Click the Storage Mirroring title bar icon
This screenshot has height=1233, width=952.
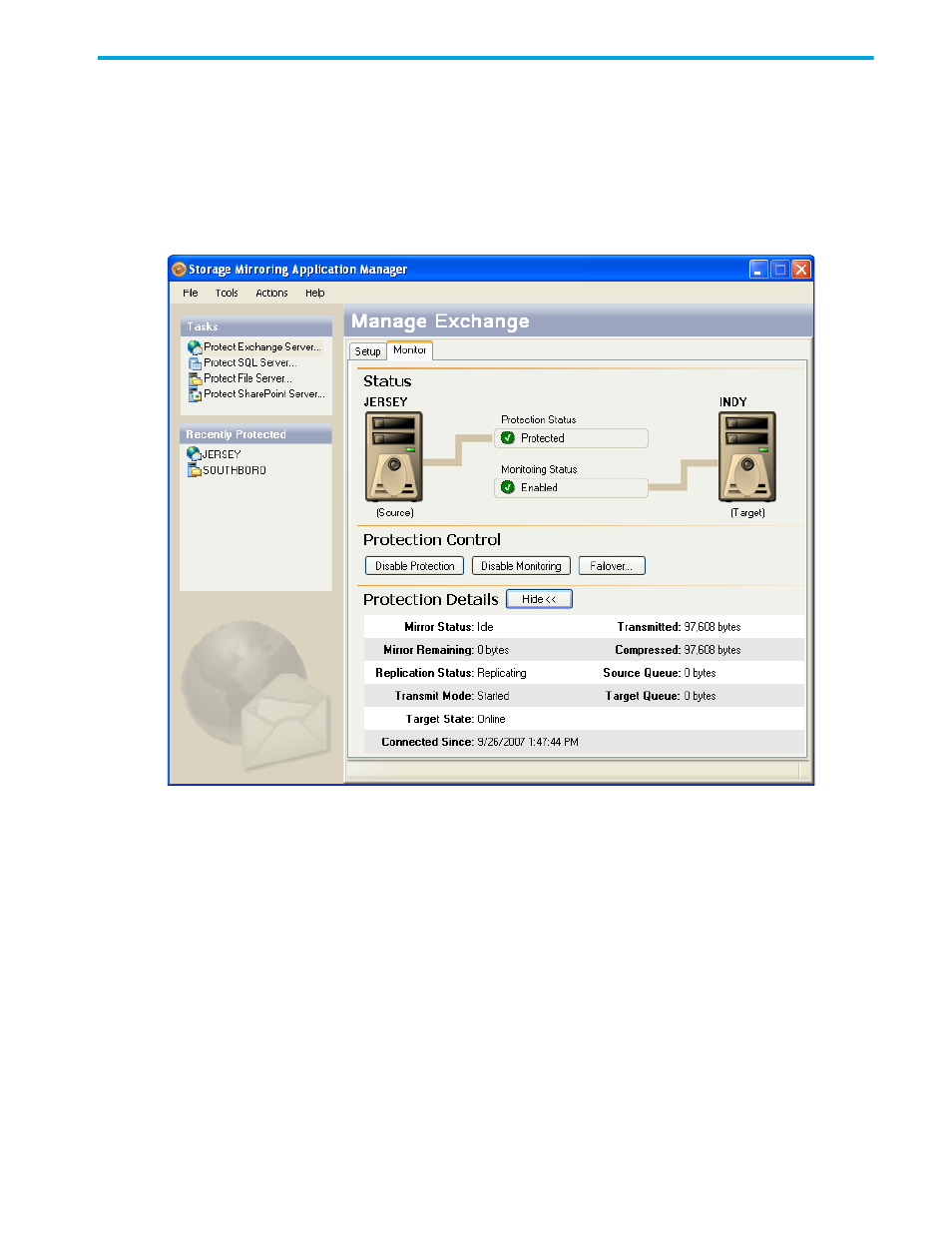tap(179, 270)
